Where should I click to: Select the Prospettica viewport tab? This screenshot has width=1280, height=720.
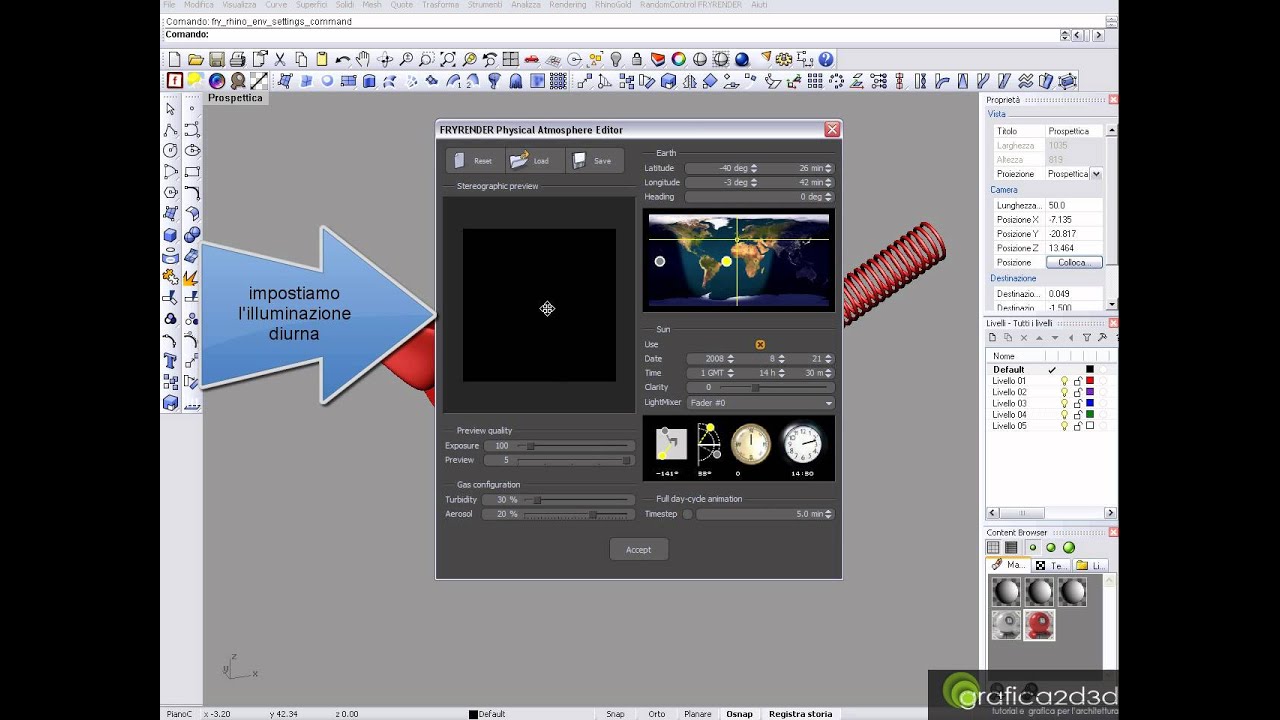[235, 98]
